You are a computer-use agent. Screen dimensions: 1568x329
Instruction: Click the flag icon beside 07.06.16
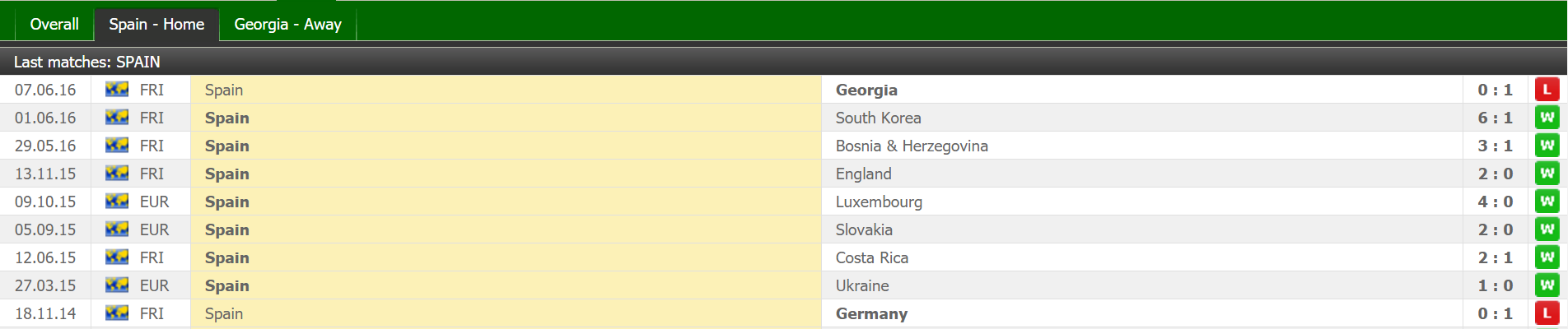[x=117, y=90]
